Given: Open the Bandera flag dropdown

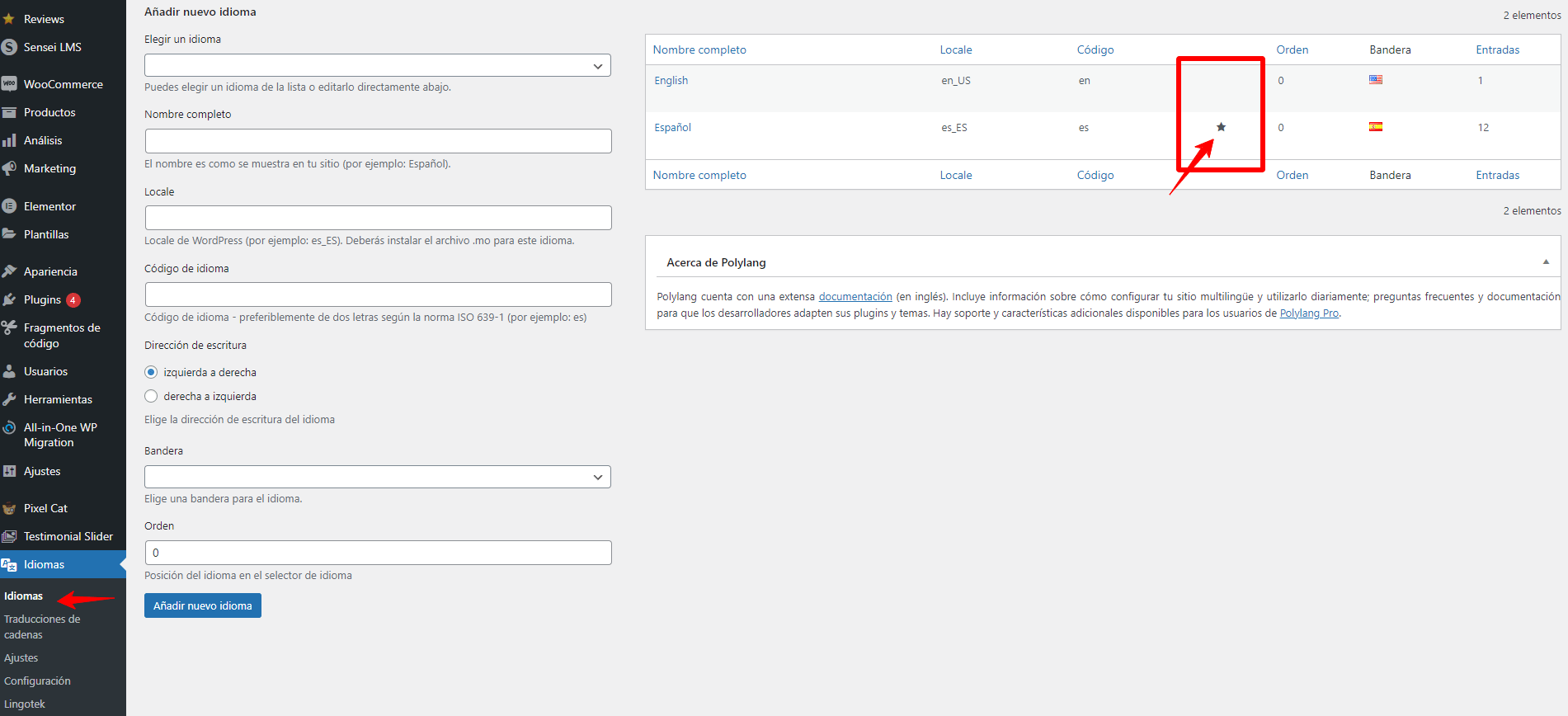Looking at the screenshot, I should [378, 477].
